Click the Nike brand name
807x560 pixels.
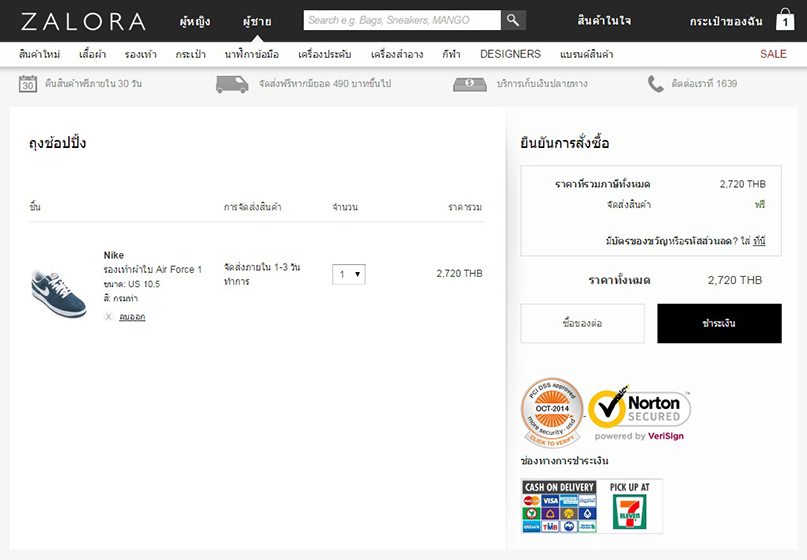pos(114,255)
